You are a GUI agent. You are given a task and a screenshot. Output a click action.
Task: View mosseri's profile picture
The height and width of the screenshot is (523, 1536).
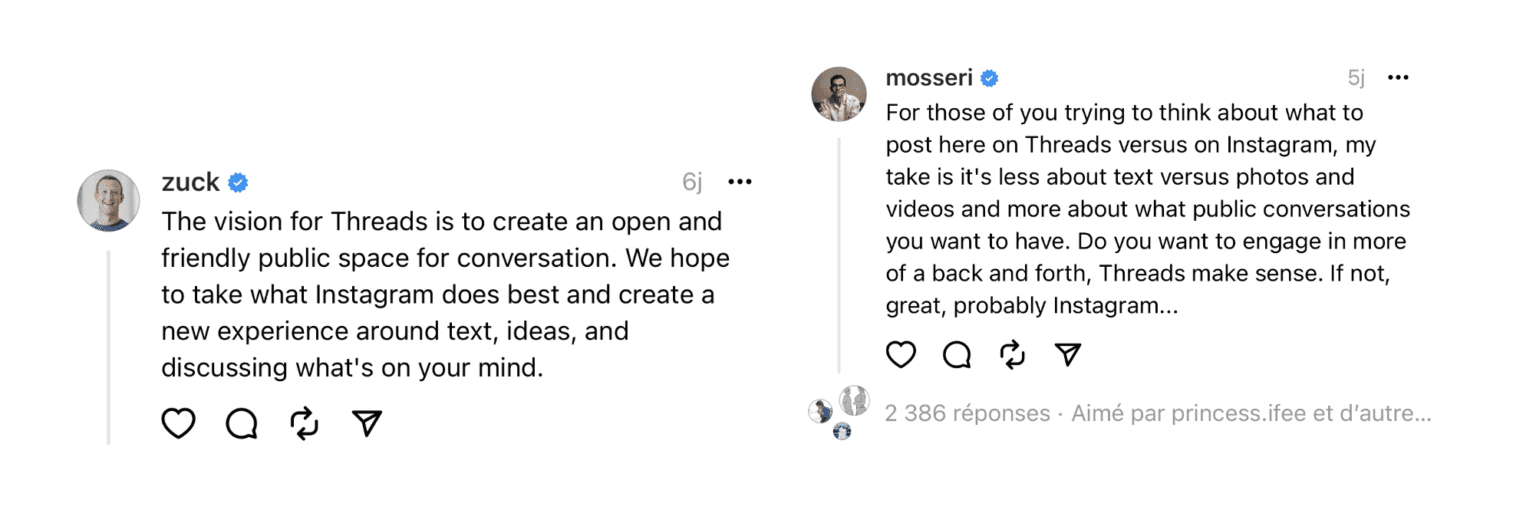pyautogui.click(x=838, y=95)
